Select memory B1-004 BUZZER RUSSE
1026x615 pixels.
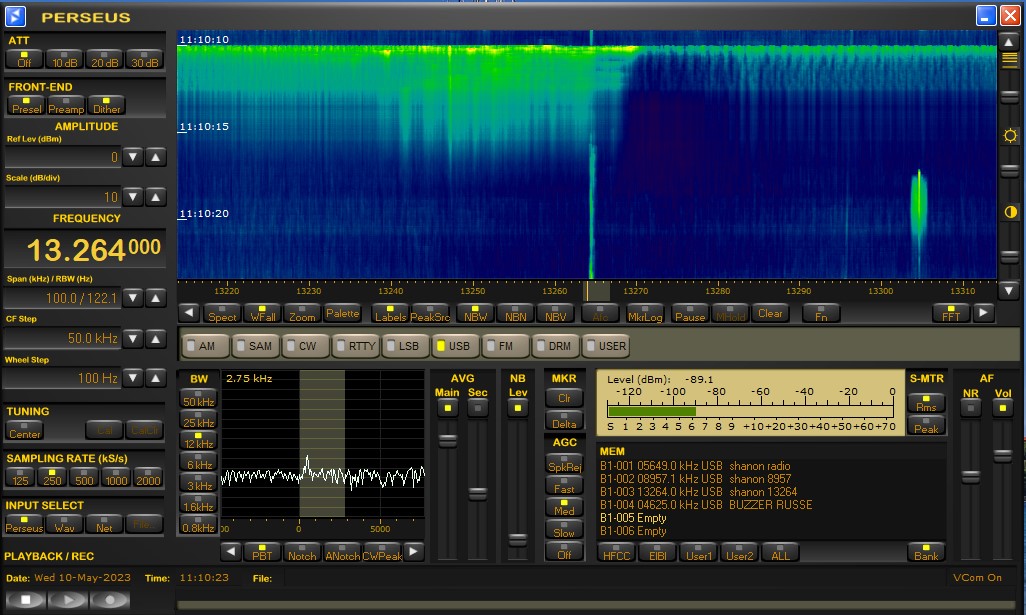click(x=706, y=505)
